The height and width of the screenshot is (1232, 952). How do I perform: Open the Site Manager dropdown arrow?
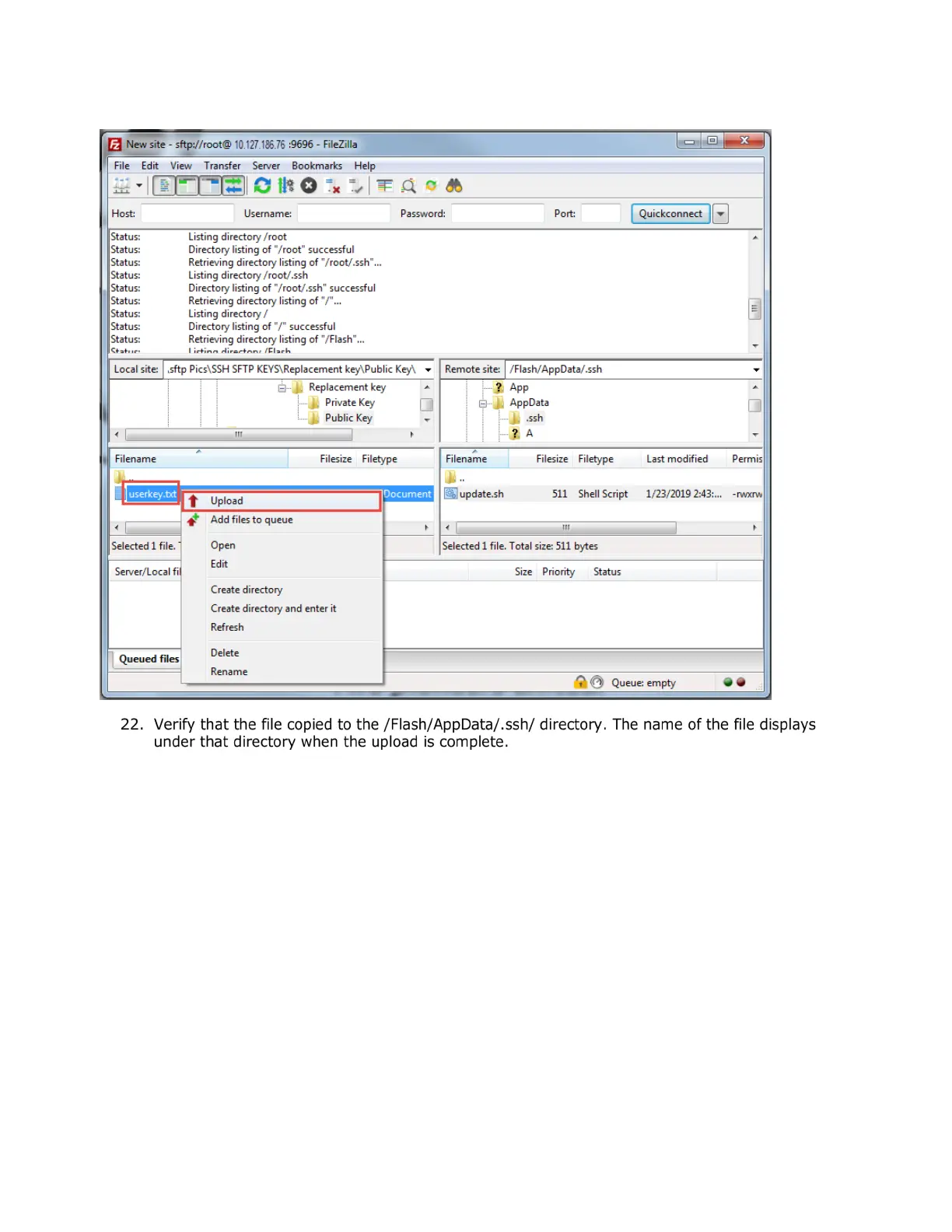coord(139,186)
